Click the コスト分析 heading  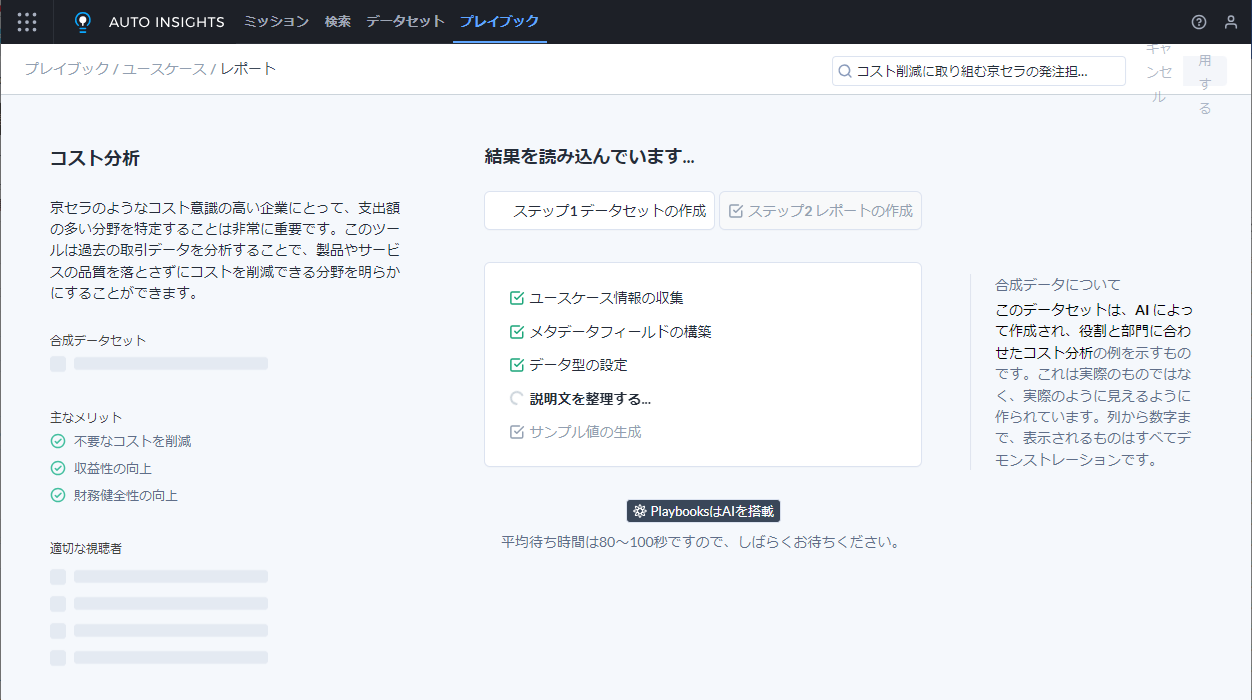pyautogui.click(x=95, y=158)
